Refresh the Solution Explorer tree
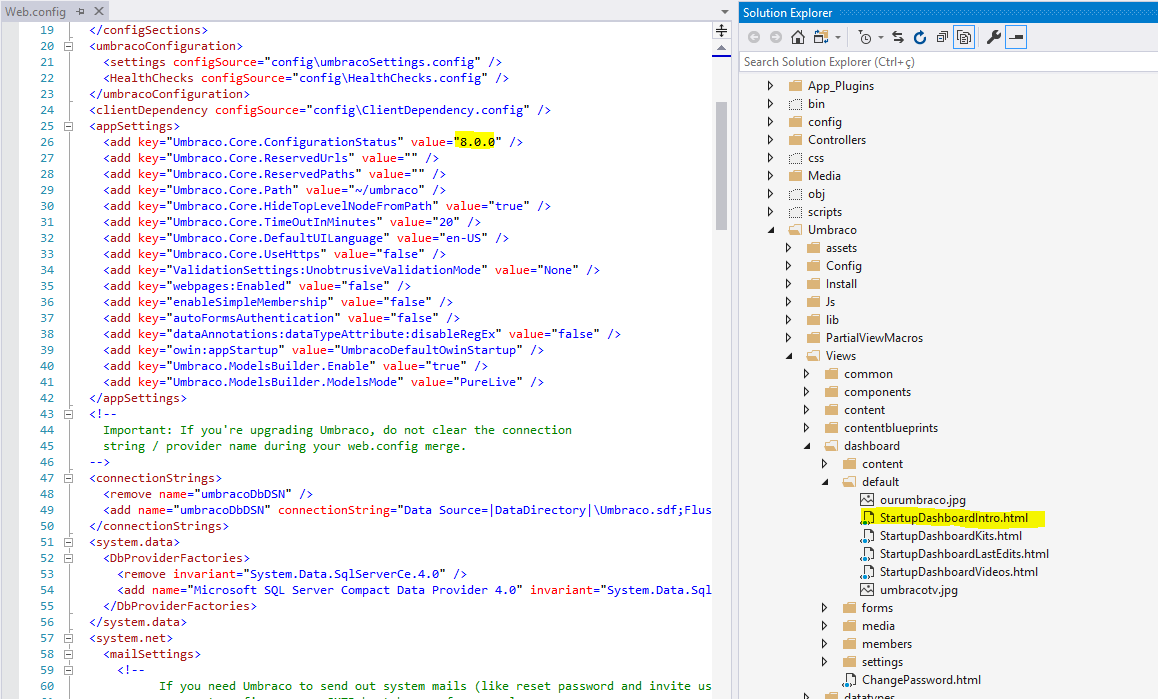The height and width of the screenshot is (699, 1158). click(919, 37)
